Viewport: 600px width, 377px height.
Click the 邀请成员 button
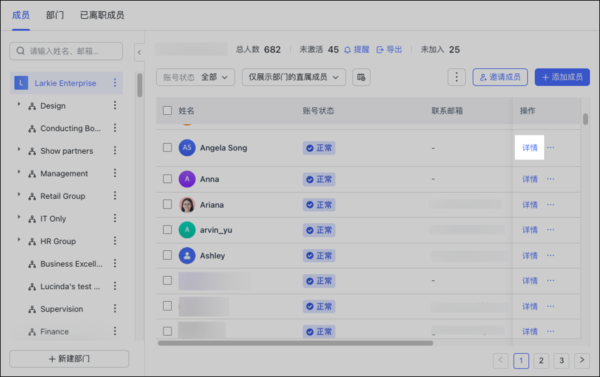[500, 77]
